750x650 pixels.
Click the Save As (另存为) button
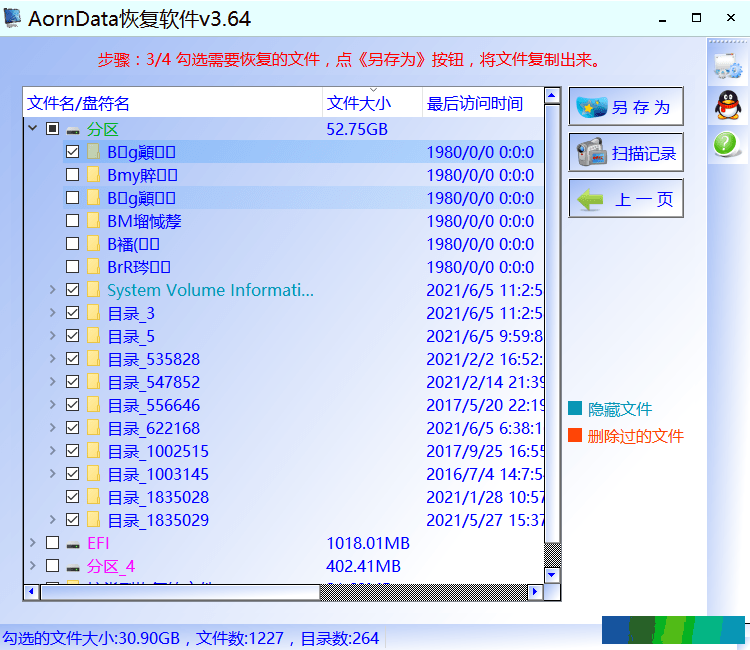(626, 107)
